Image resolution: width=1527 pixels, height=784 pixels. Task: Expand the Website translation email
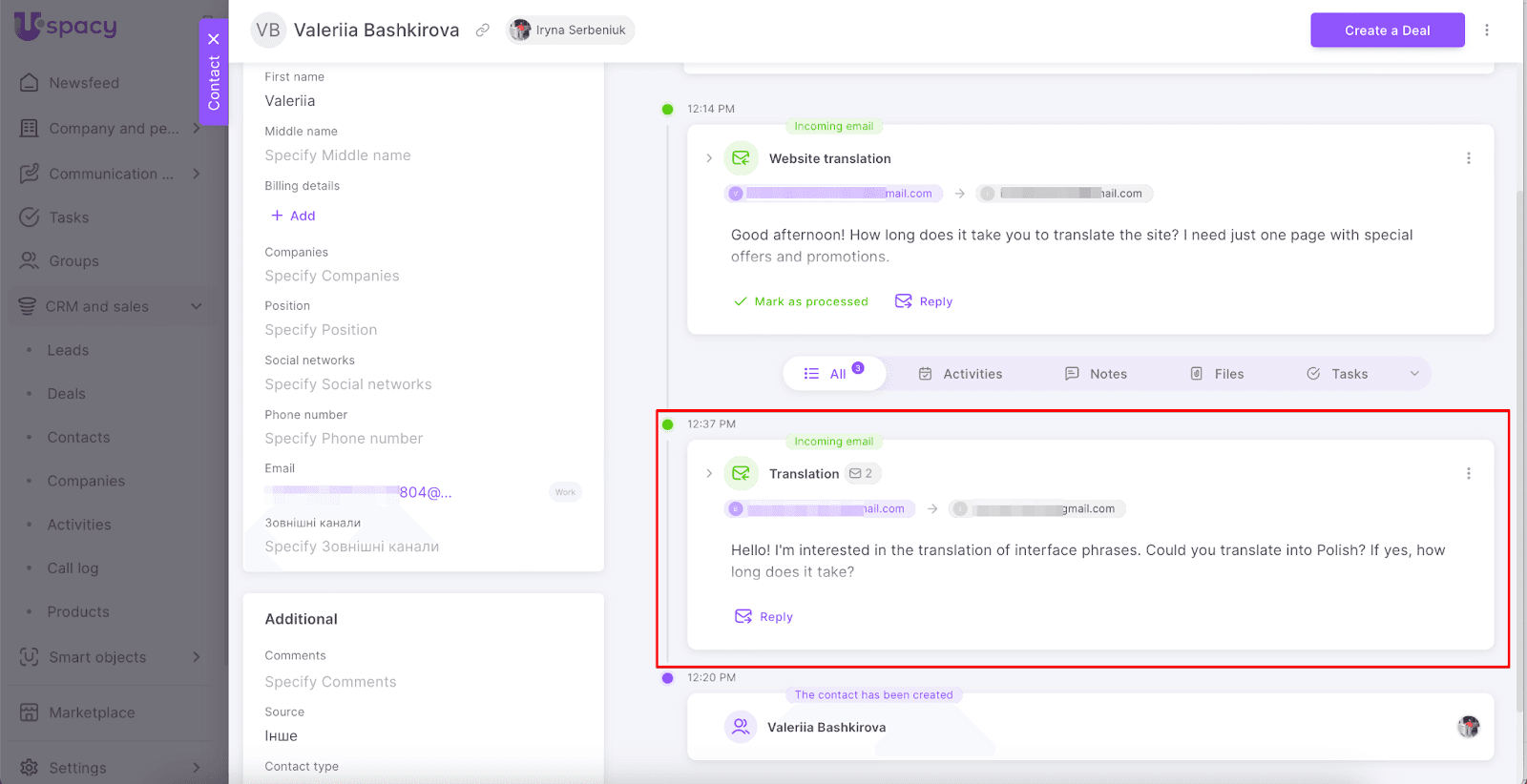click(x=709, y=158)
